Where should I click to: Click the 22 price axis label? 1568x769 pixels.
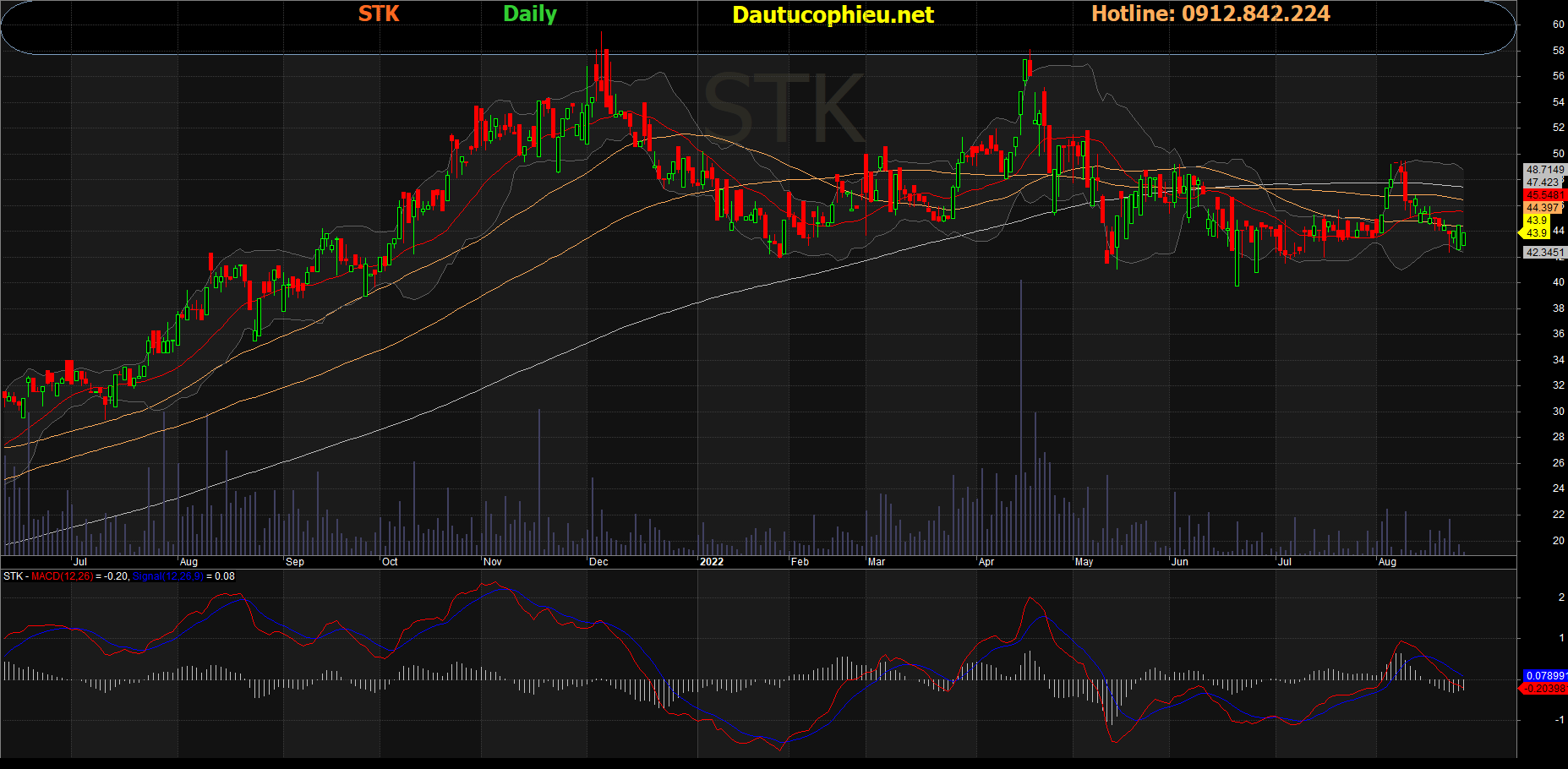point(1558,515)
